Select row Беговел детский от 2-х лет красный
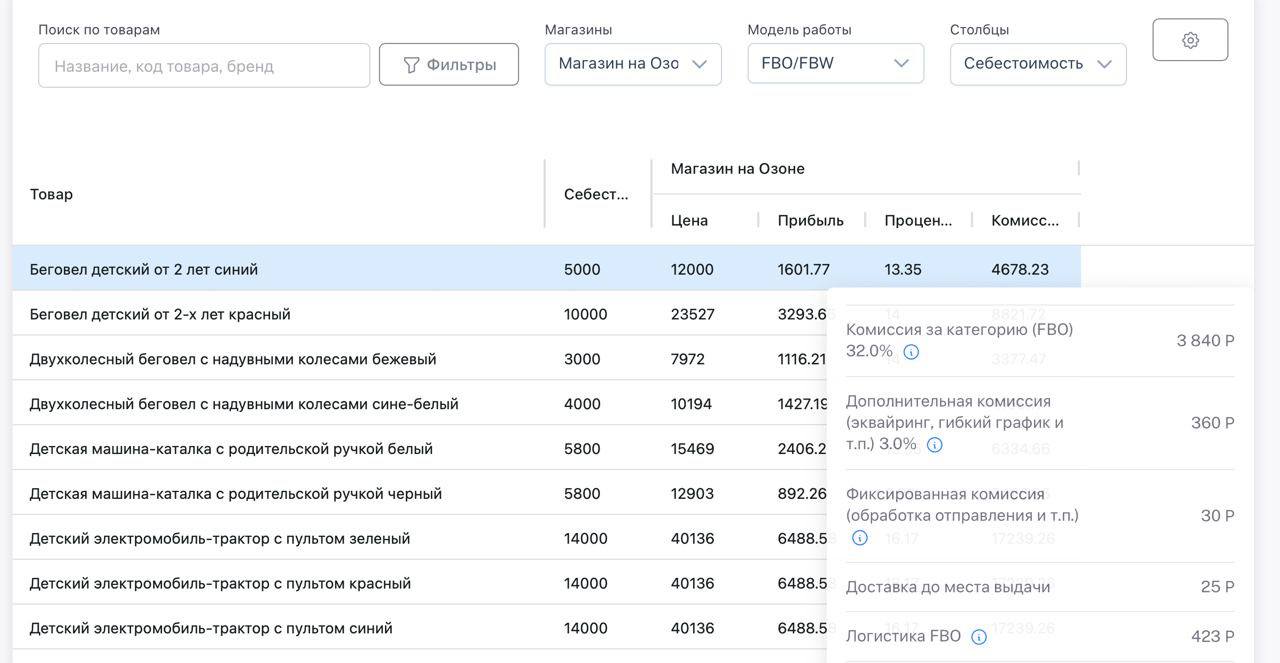Image resolution: width=1280 pixels, height=663 pixels. coord(420,314)
